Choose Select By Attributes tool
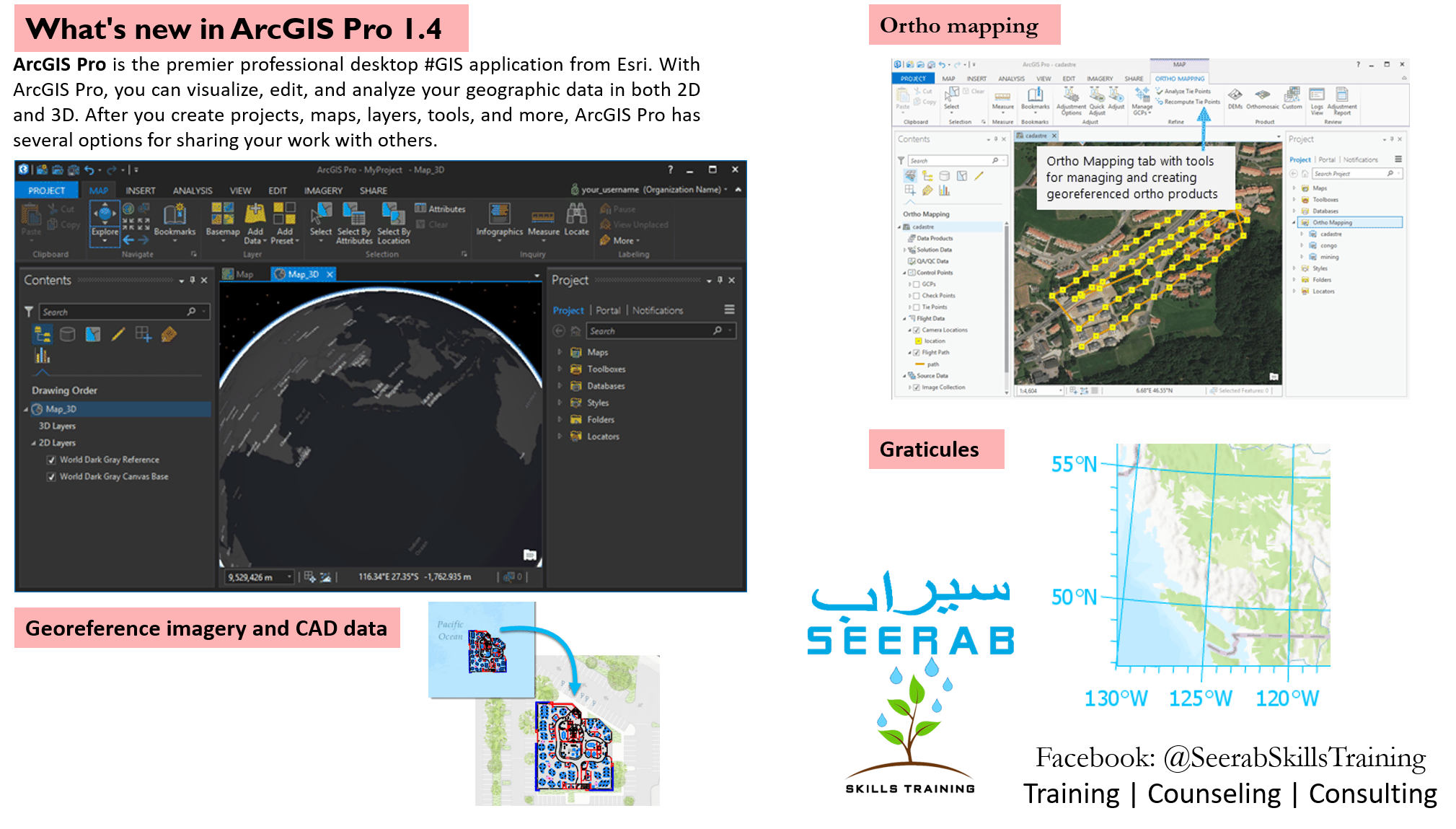This screenshot has height=829, width=1456. click(353, 223)
